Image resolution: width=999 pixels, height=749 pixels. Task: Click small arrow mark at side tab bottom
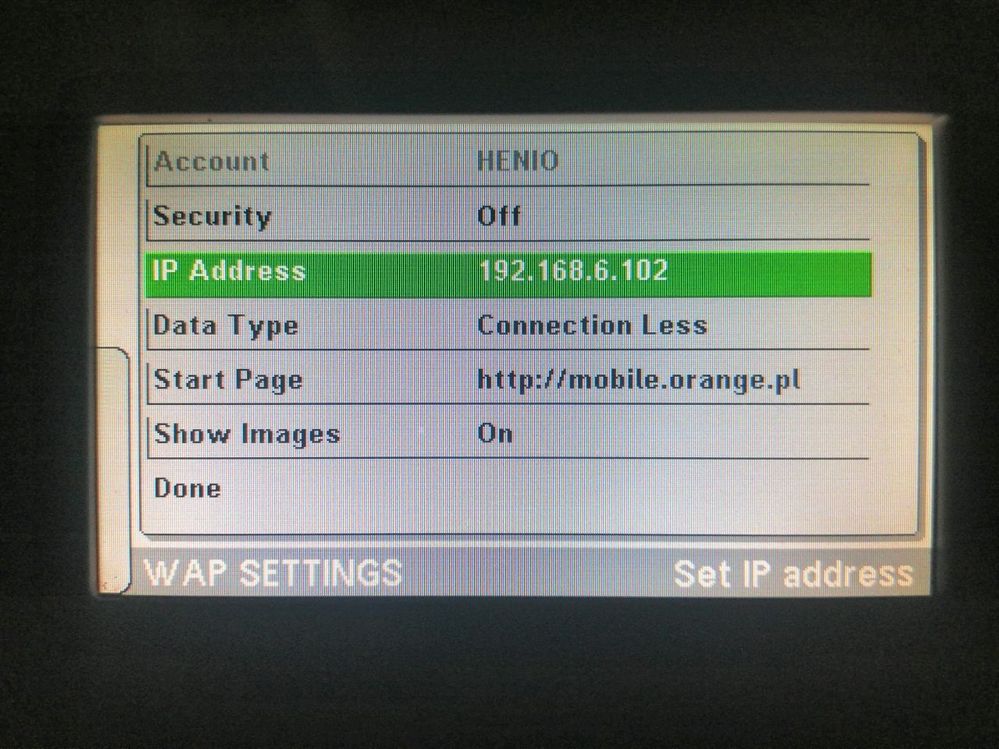(106, 582)
